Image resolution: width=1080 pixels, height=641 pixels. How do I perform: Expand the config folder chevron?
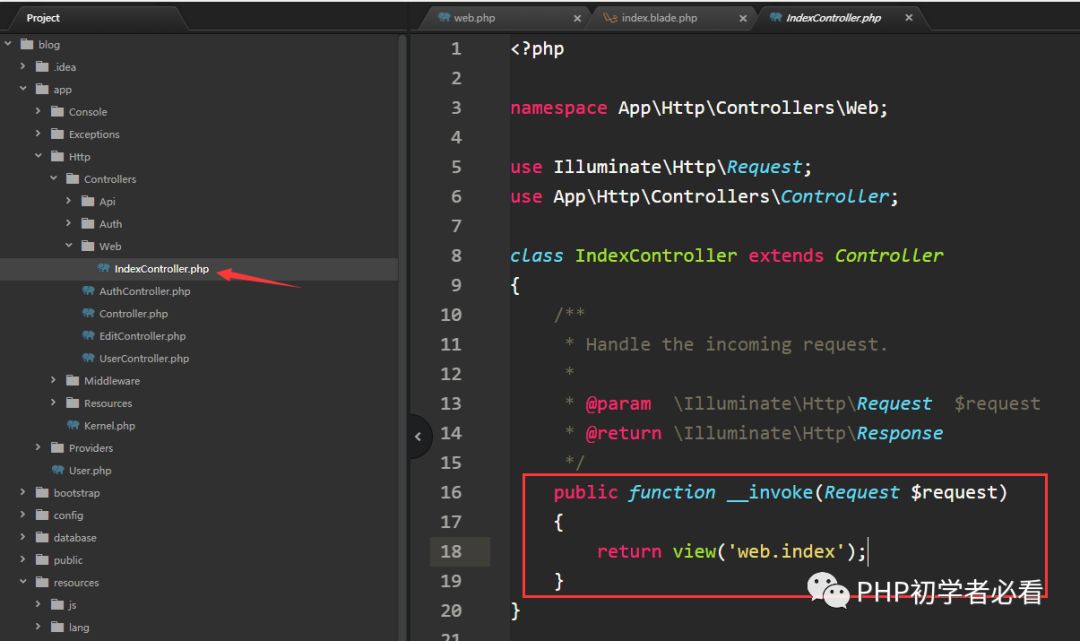coord(23,514)
